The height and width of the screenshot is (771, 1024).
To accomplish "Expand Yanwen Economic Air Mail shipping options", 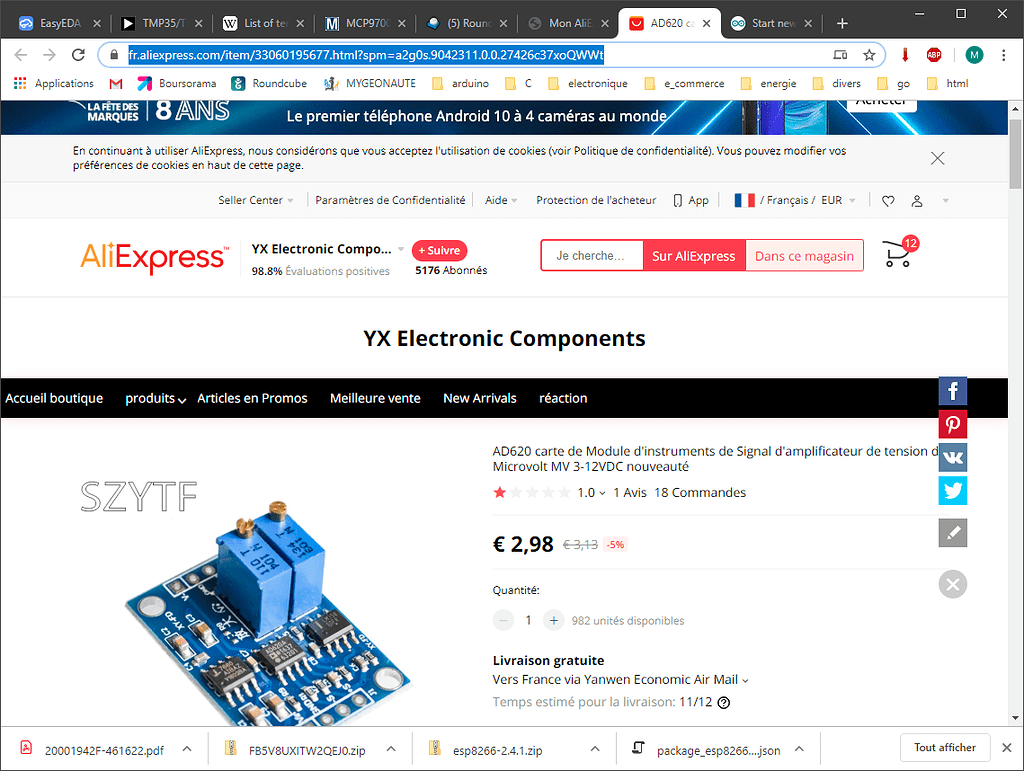I will (620, 680).
